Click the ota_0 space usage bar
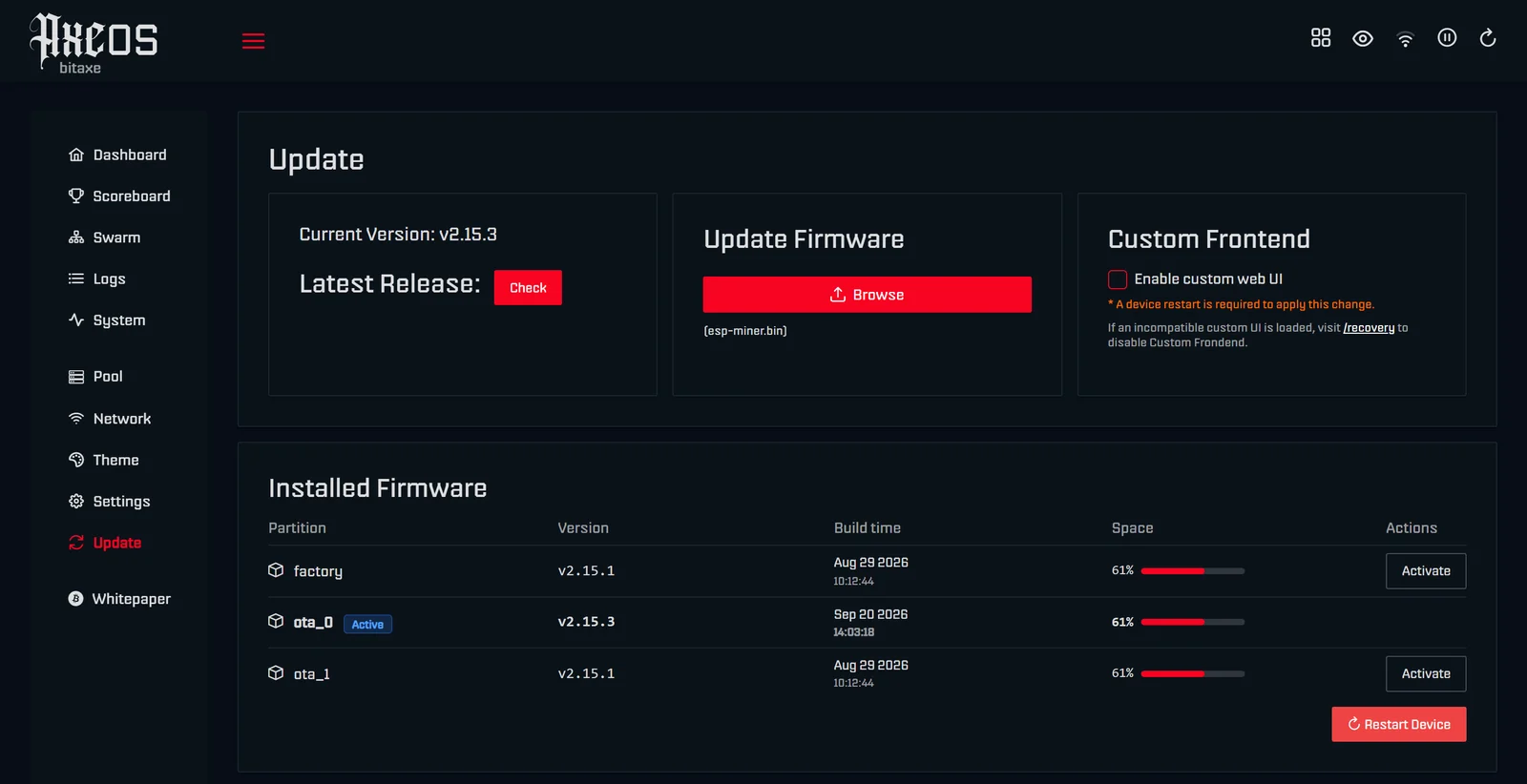Screen dimensions: 1527x784 1193,622
